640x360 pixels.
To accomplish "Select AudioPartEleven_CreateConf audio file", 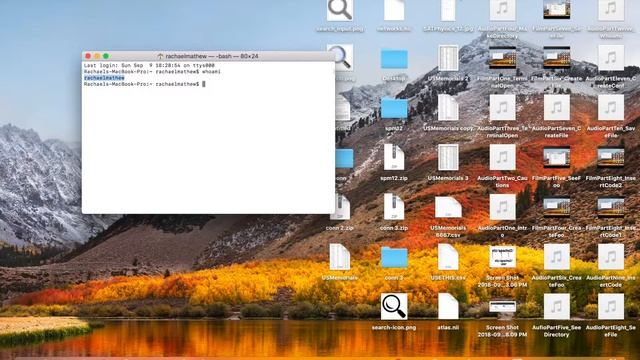I will point(611,58).
